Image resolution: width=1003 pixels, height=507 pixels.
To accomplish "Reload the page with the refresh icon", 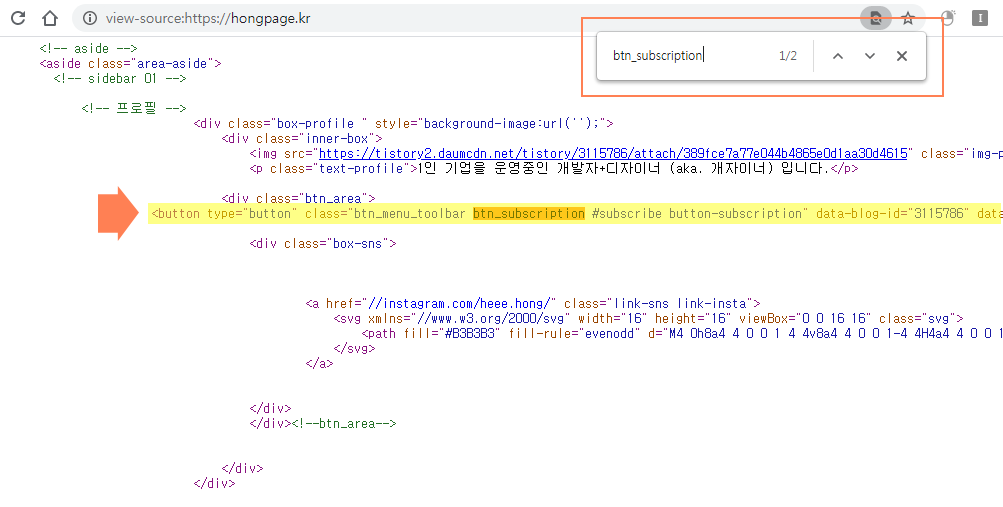I will 18,18.
